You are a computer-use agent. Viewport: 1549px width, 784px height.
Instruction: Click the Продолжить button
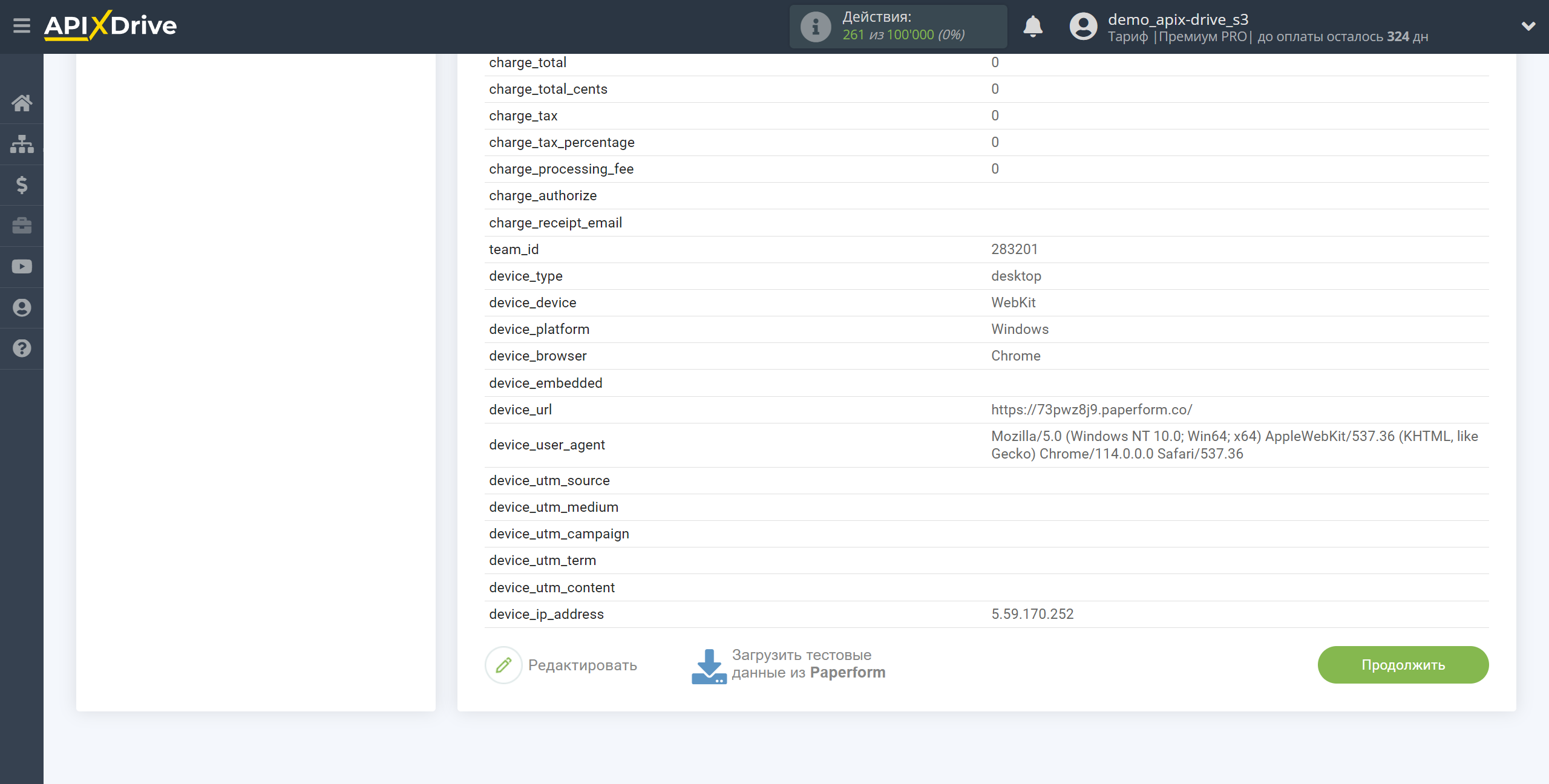[1403, 665]
